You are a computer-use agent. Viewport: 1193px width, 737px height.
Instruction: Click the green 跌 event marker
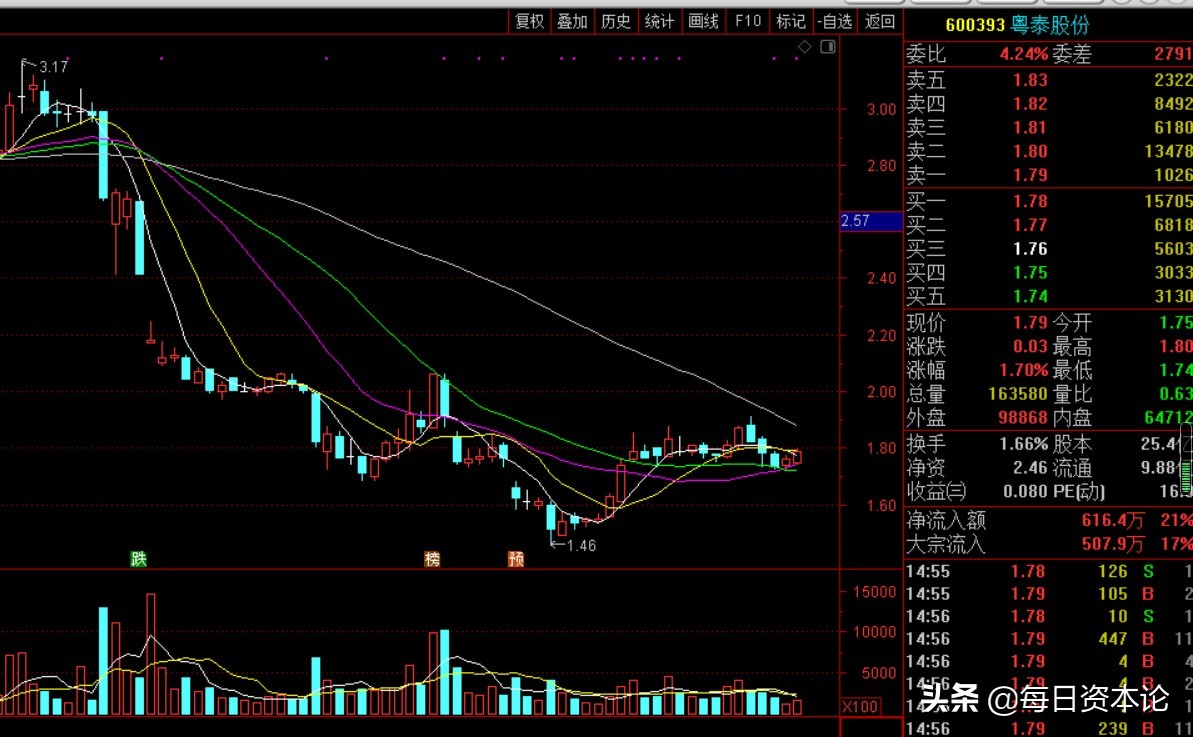pyautogui.click(x=138, y=559)
